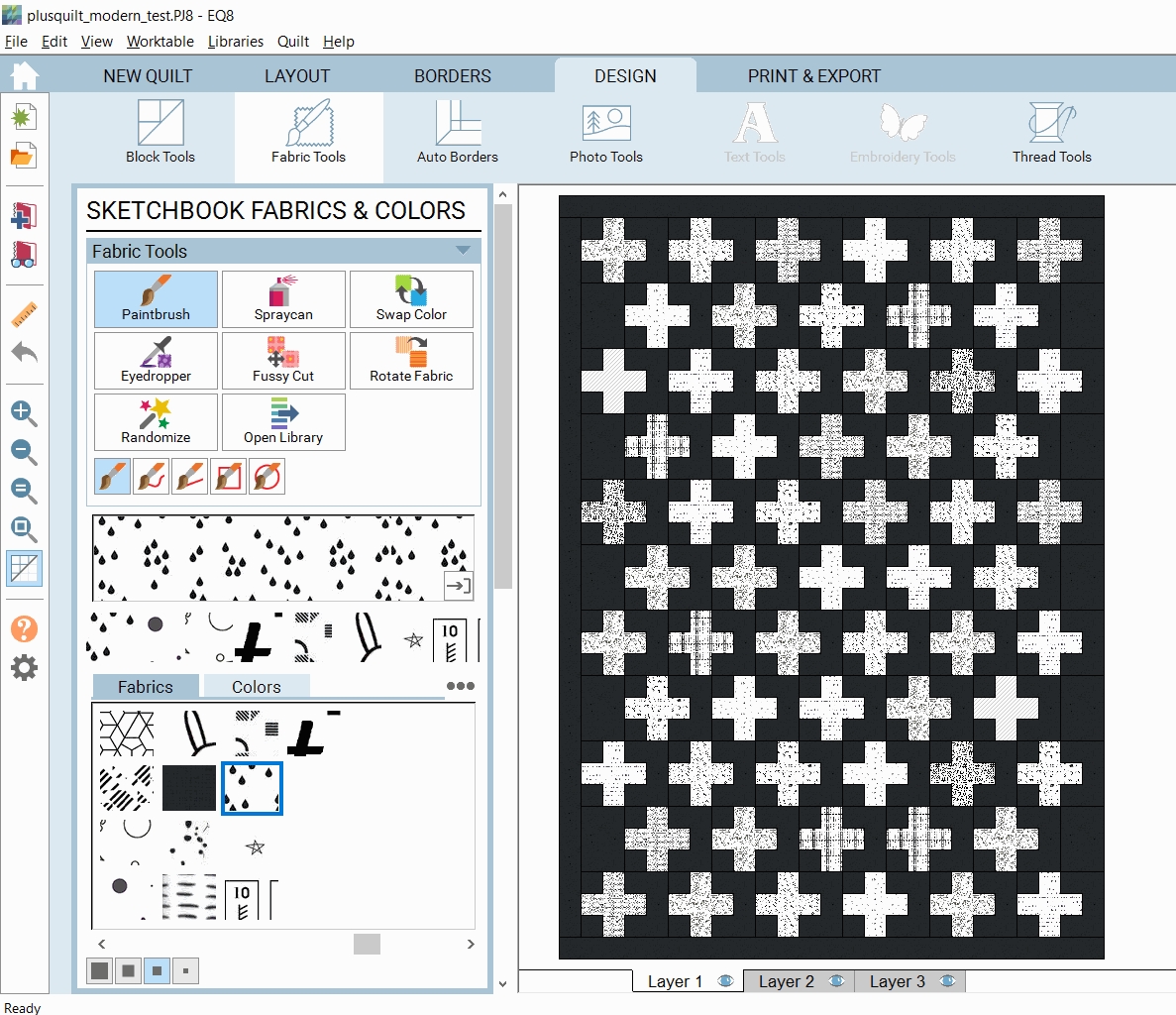Viewport: 1176px width, 1015px height.
Task: Select the raindrop fabric swatch in palette
Action: [252, 788]
